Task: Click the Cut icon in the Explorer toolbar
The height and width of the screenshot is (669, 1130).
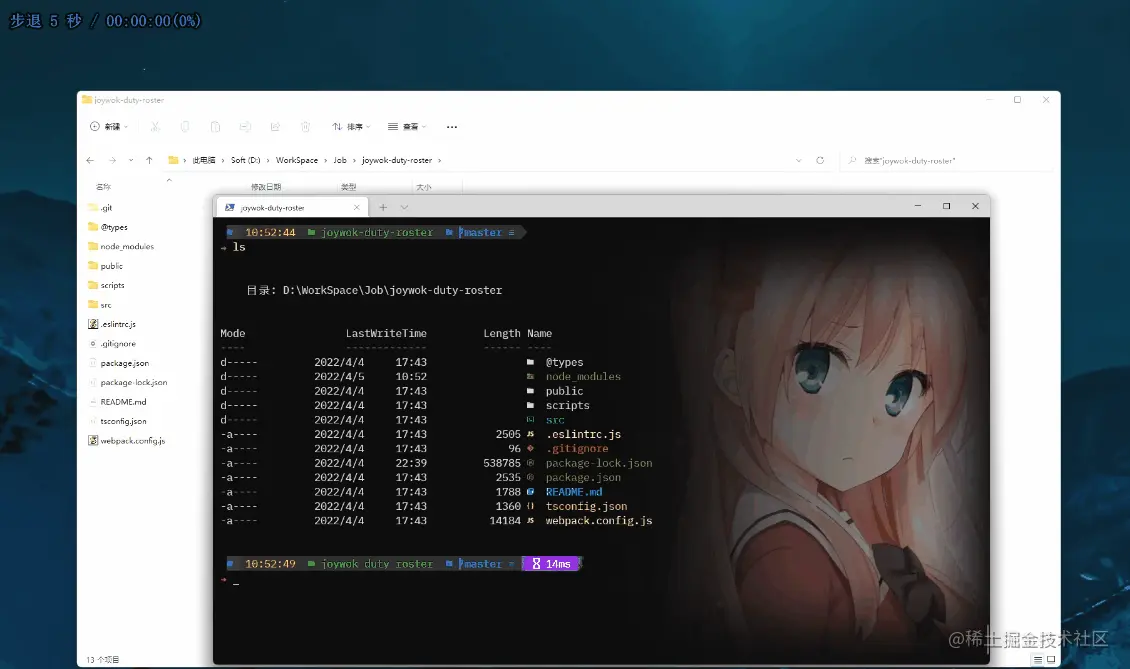Action: coord(156,126)
